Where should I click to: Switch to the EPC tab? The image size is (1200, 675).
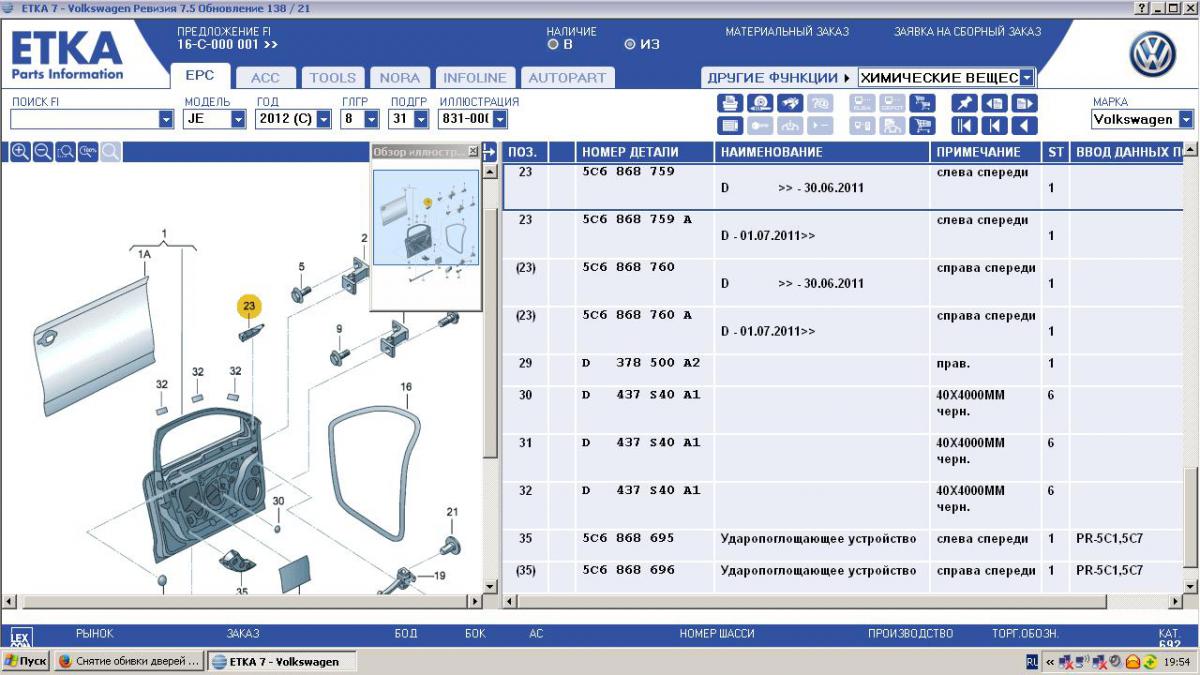(x=201, y=77)
